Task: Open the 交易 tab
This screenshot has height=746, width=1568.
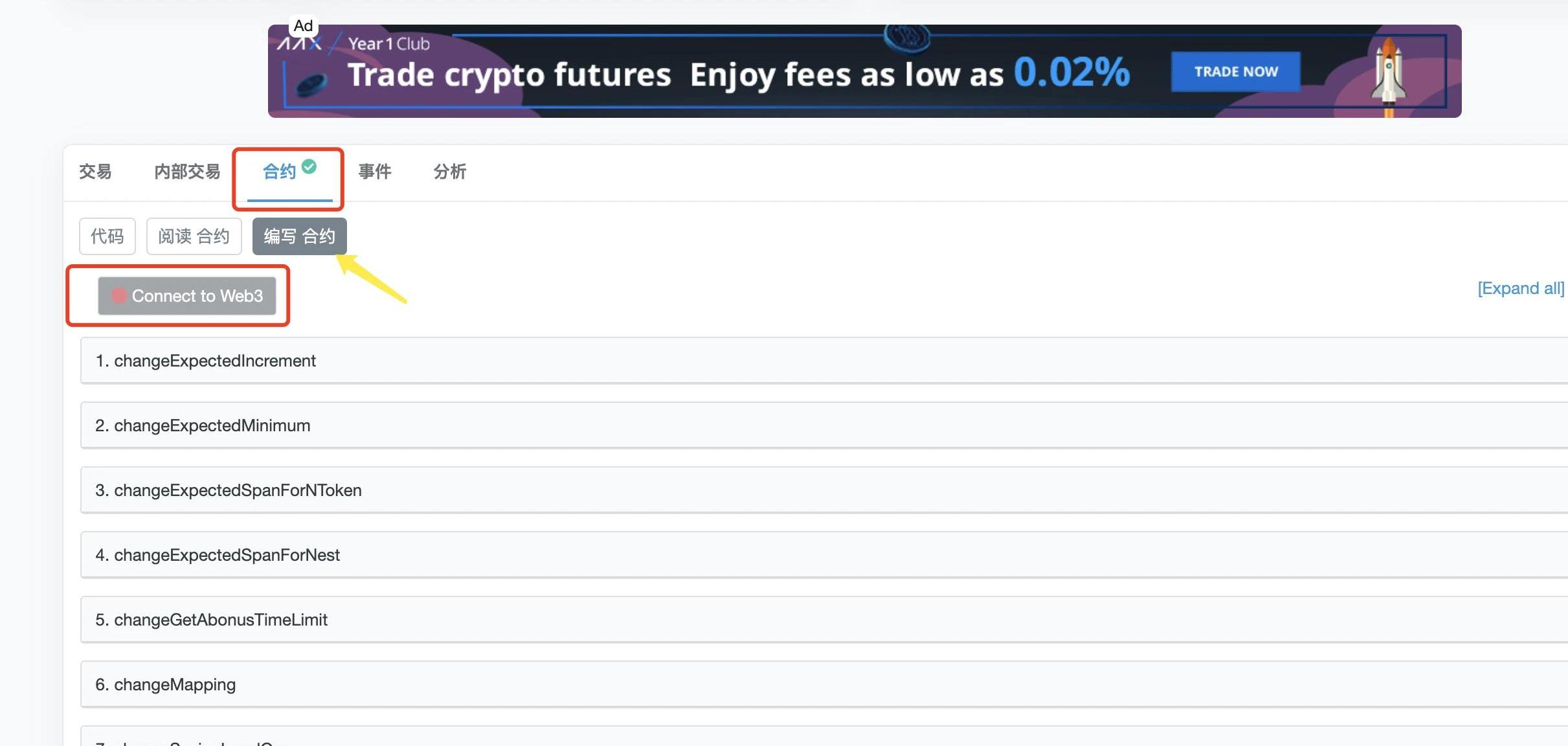Action: pyautogui.click(x=95, y=172)
